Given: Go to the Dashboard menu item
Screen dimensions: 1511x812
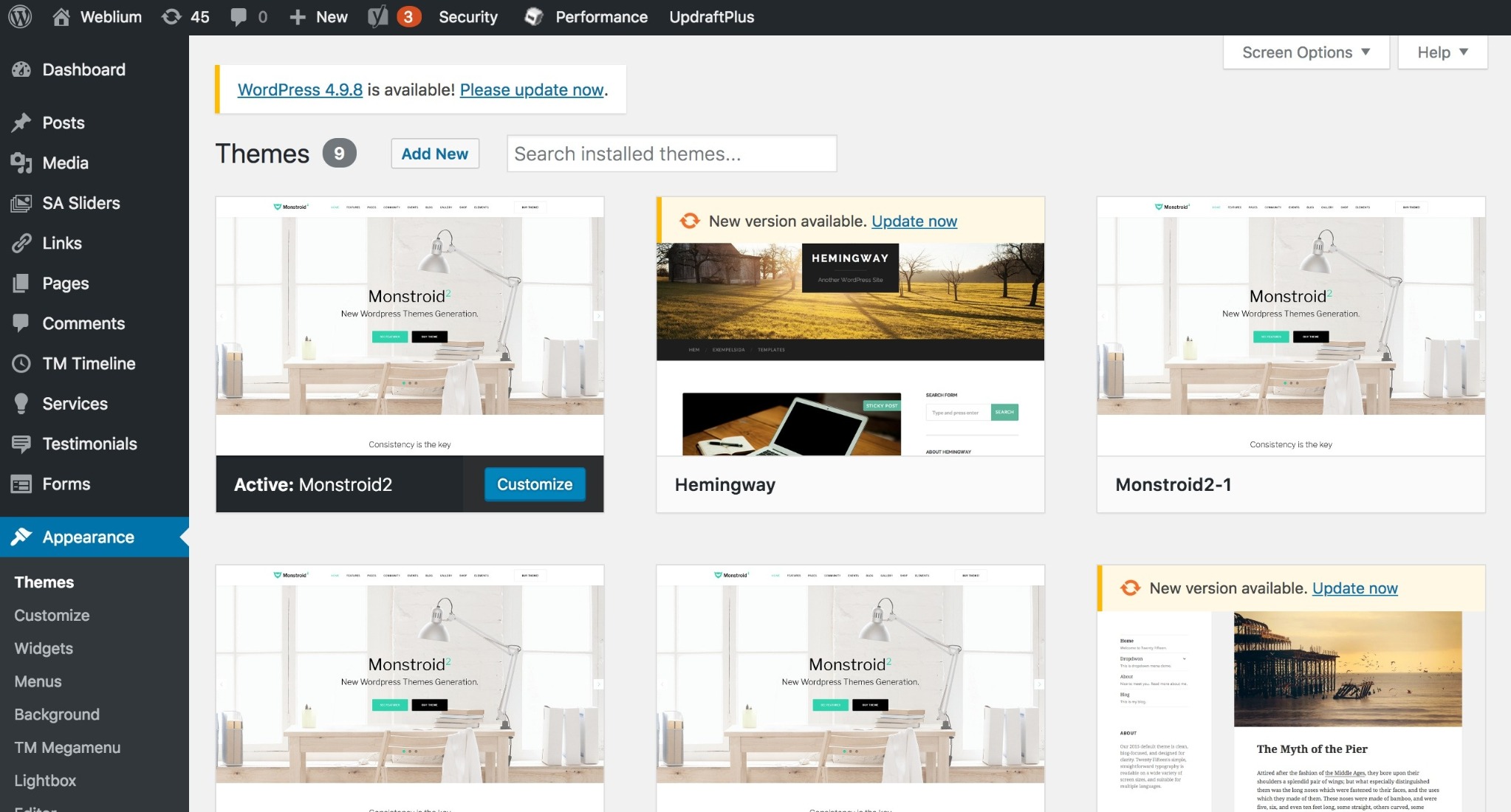Looking at the screenshot, I should [x=84, y=69].
